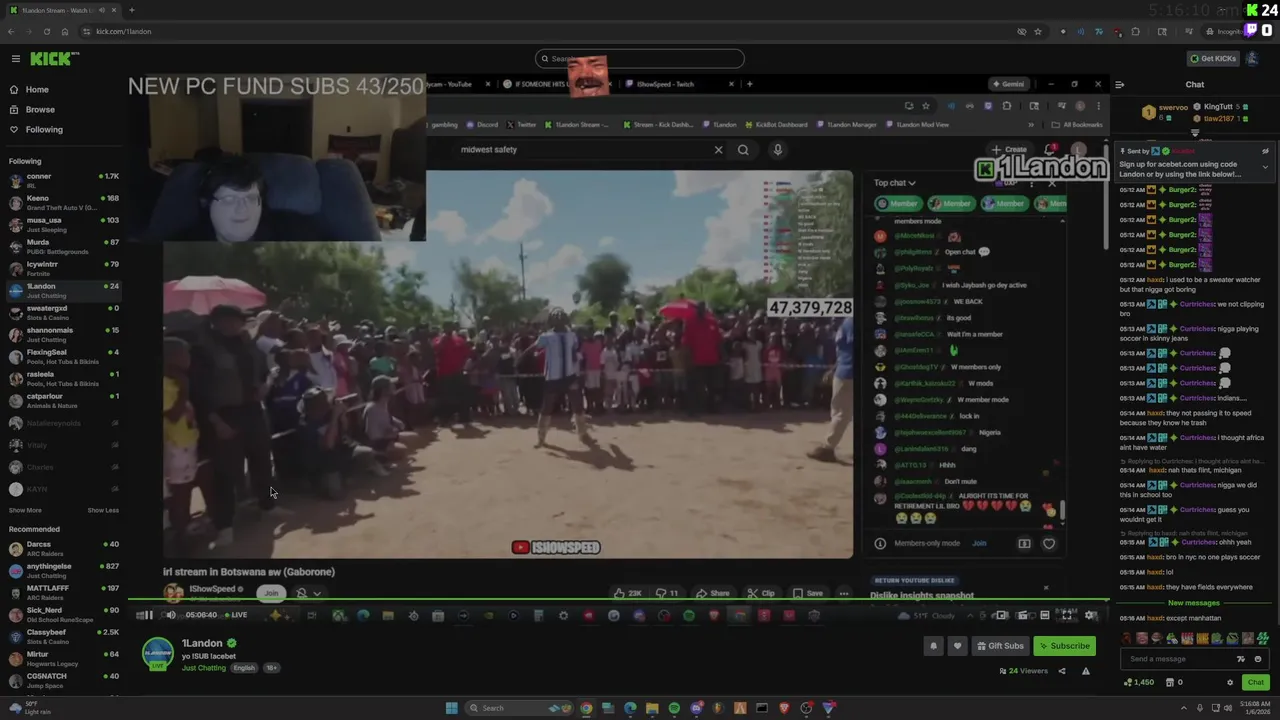1280x720 pixels.
Task: Open Windows Start menu
Action: [451, 708]
